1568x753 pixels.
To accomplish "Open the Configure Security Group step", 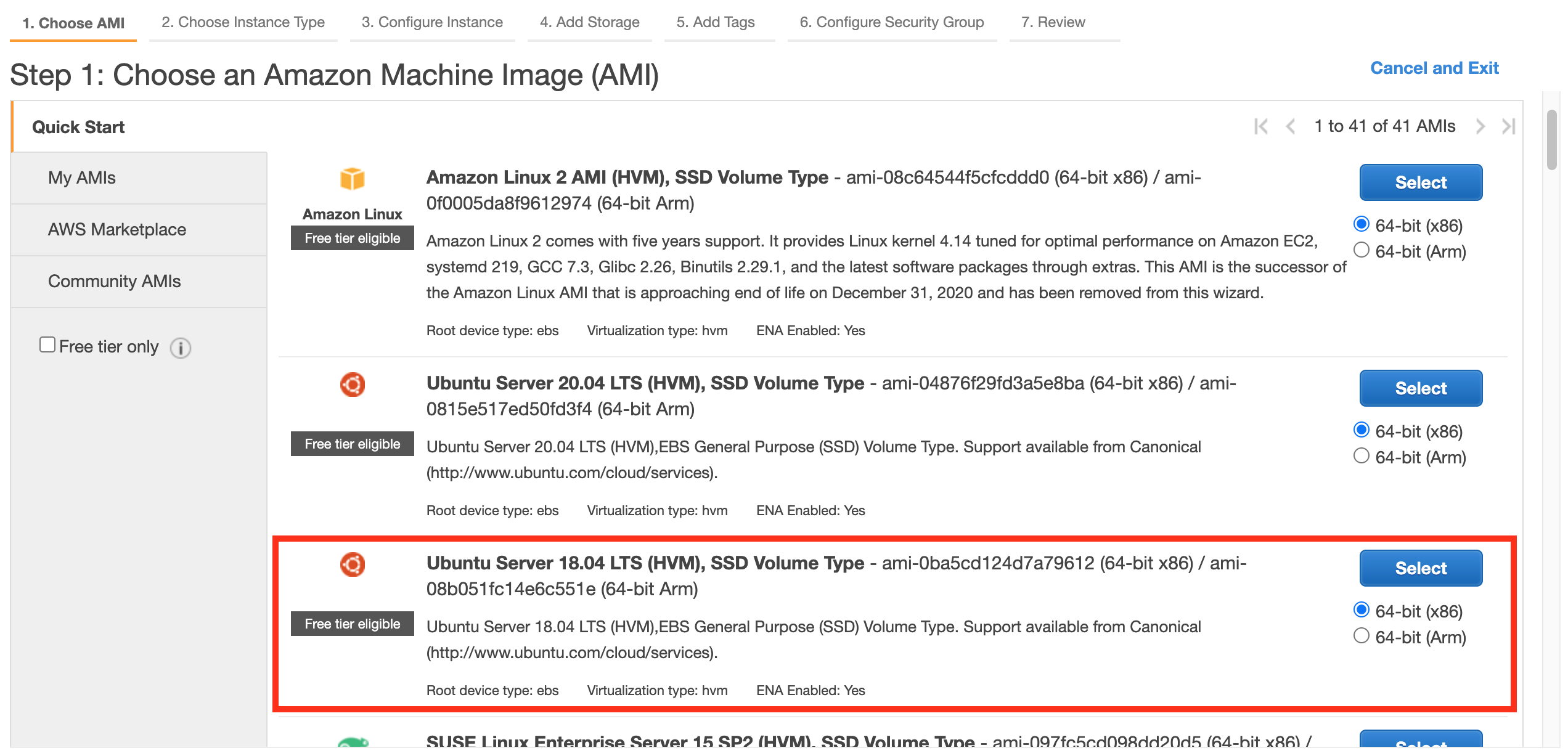I will pyautogui.click(x=891, y=22).
